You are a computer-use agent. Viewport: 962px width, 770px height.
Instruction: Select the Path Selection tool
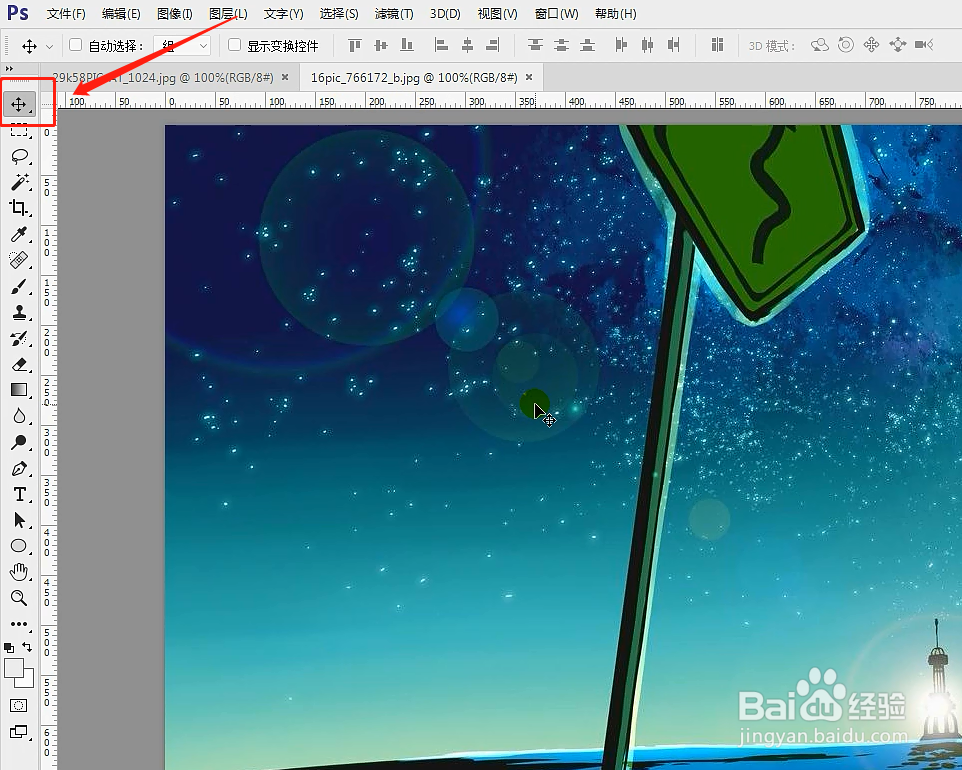[19, 520]
